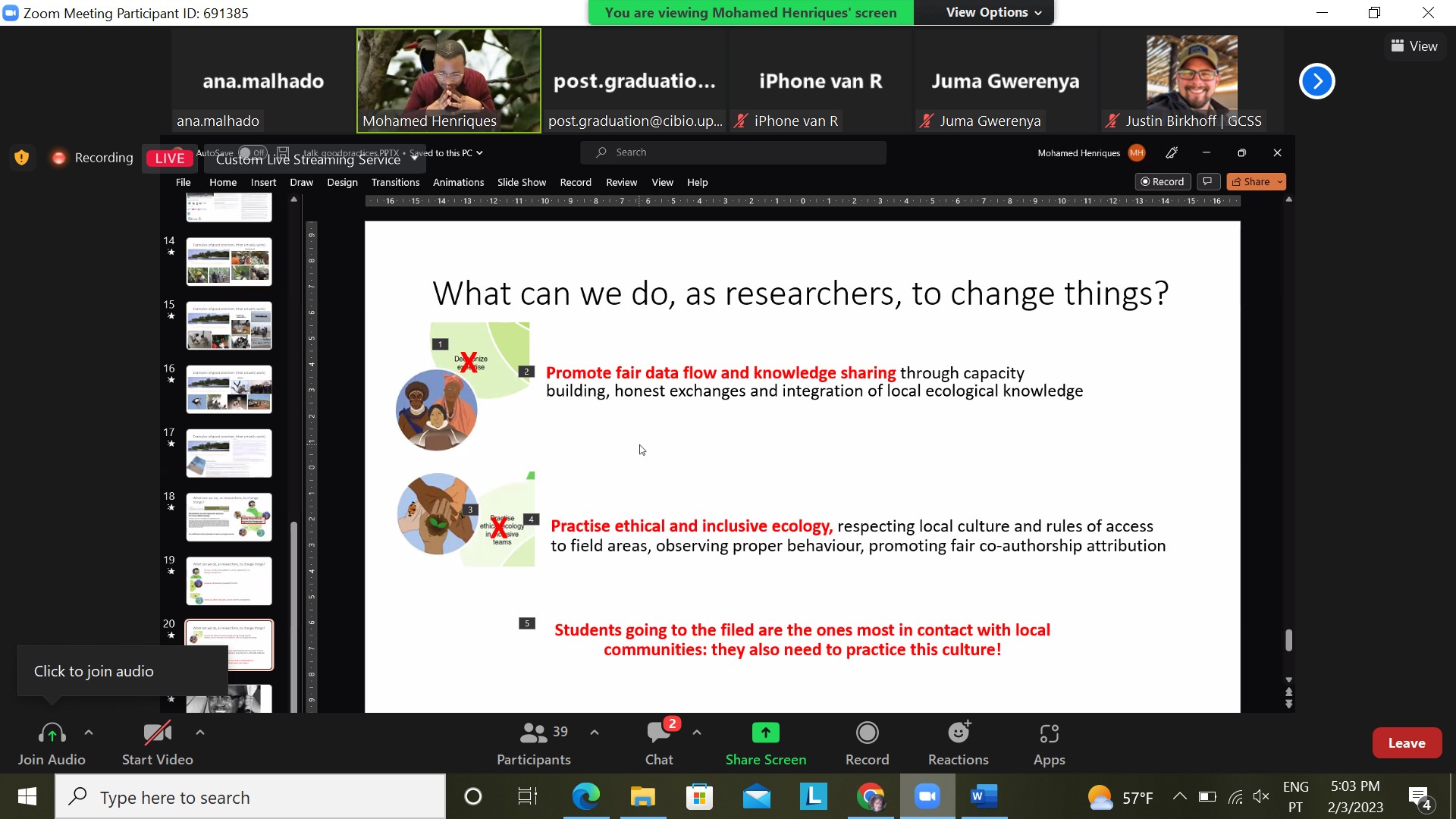This screenshot has height=819, width=1456.
Task: Click the PowerPoint Search box
Action: coord(733,152)
